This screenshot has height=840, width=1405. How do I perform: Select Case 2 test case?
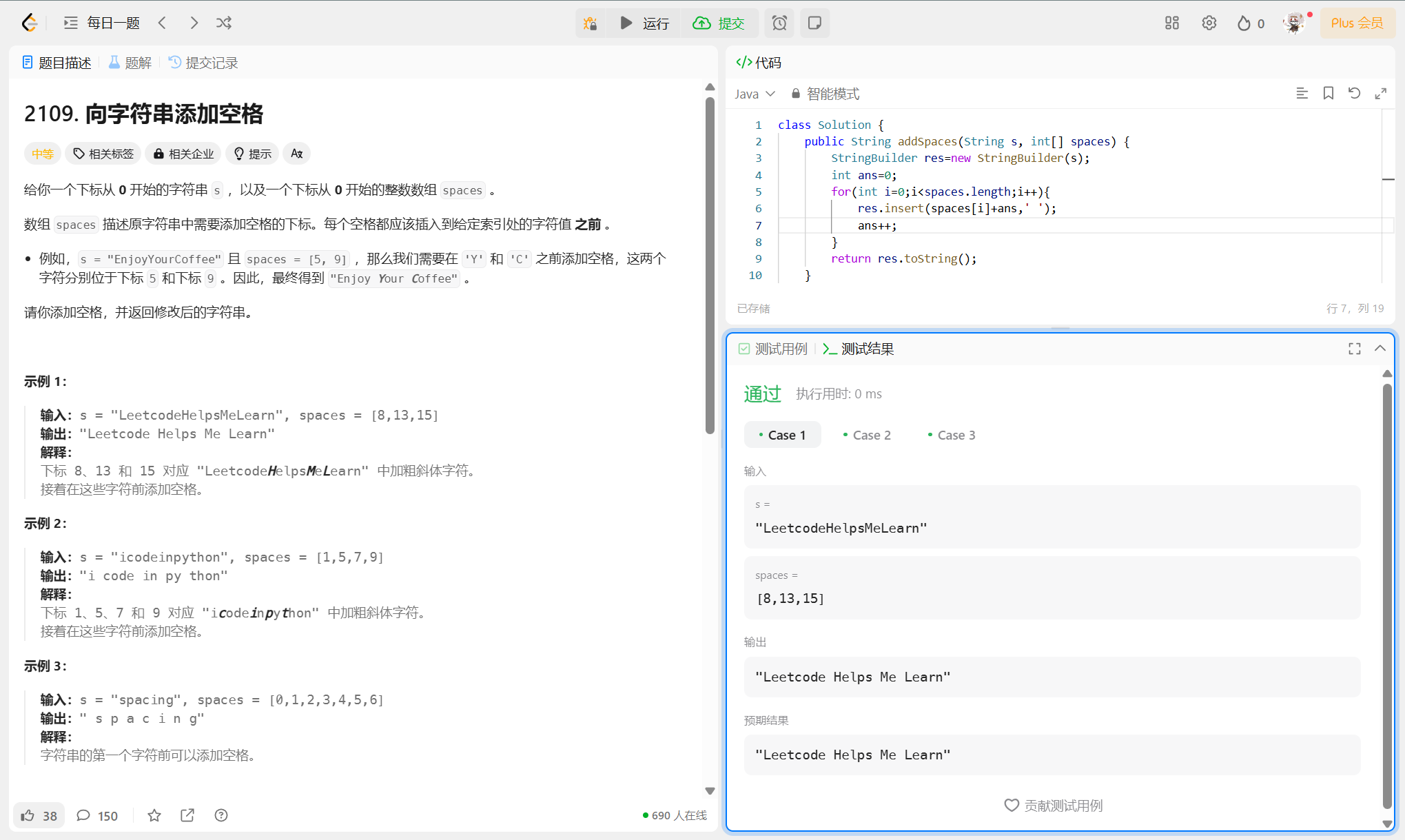click(x=867, y=435)
